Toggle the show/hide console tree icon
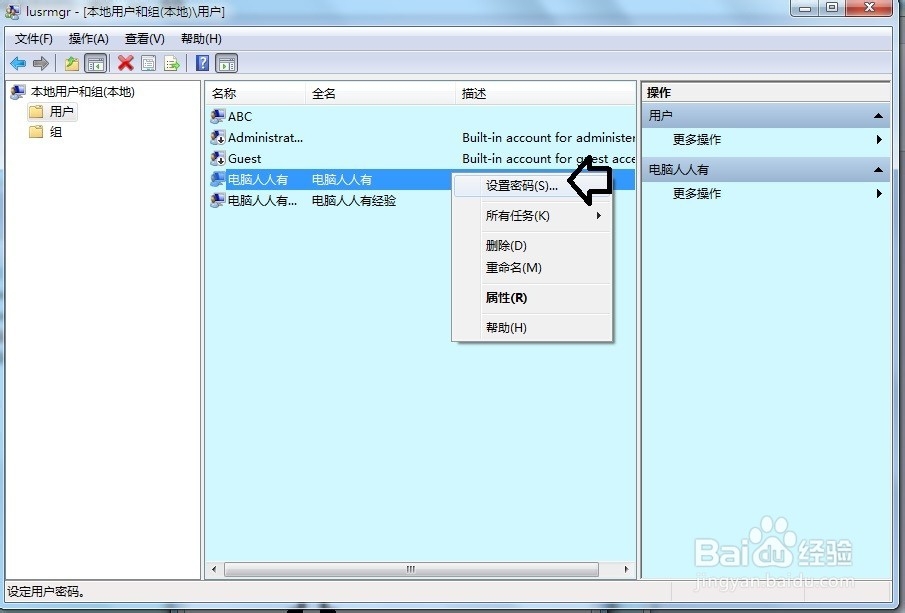905x613 pixels. point(96,63)
